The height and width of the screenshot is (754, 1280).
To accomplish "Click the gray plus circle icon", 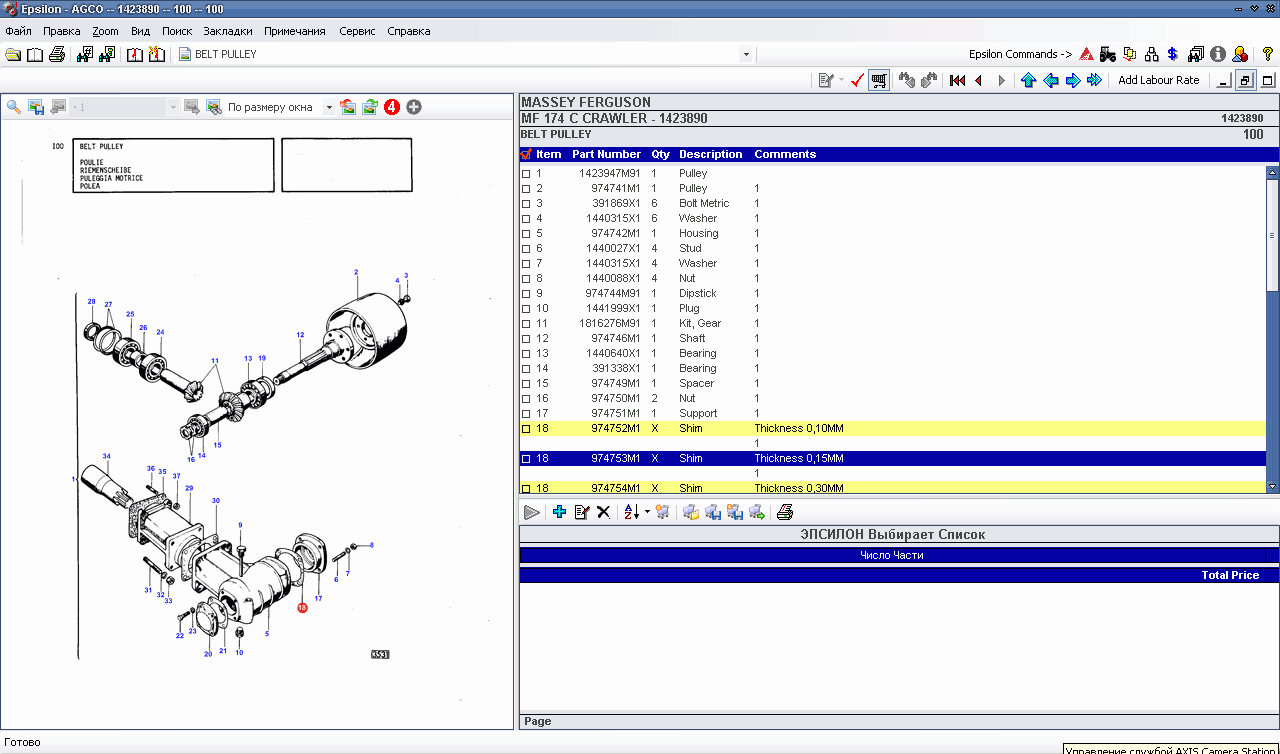I will 414,107.
